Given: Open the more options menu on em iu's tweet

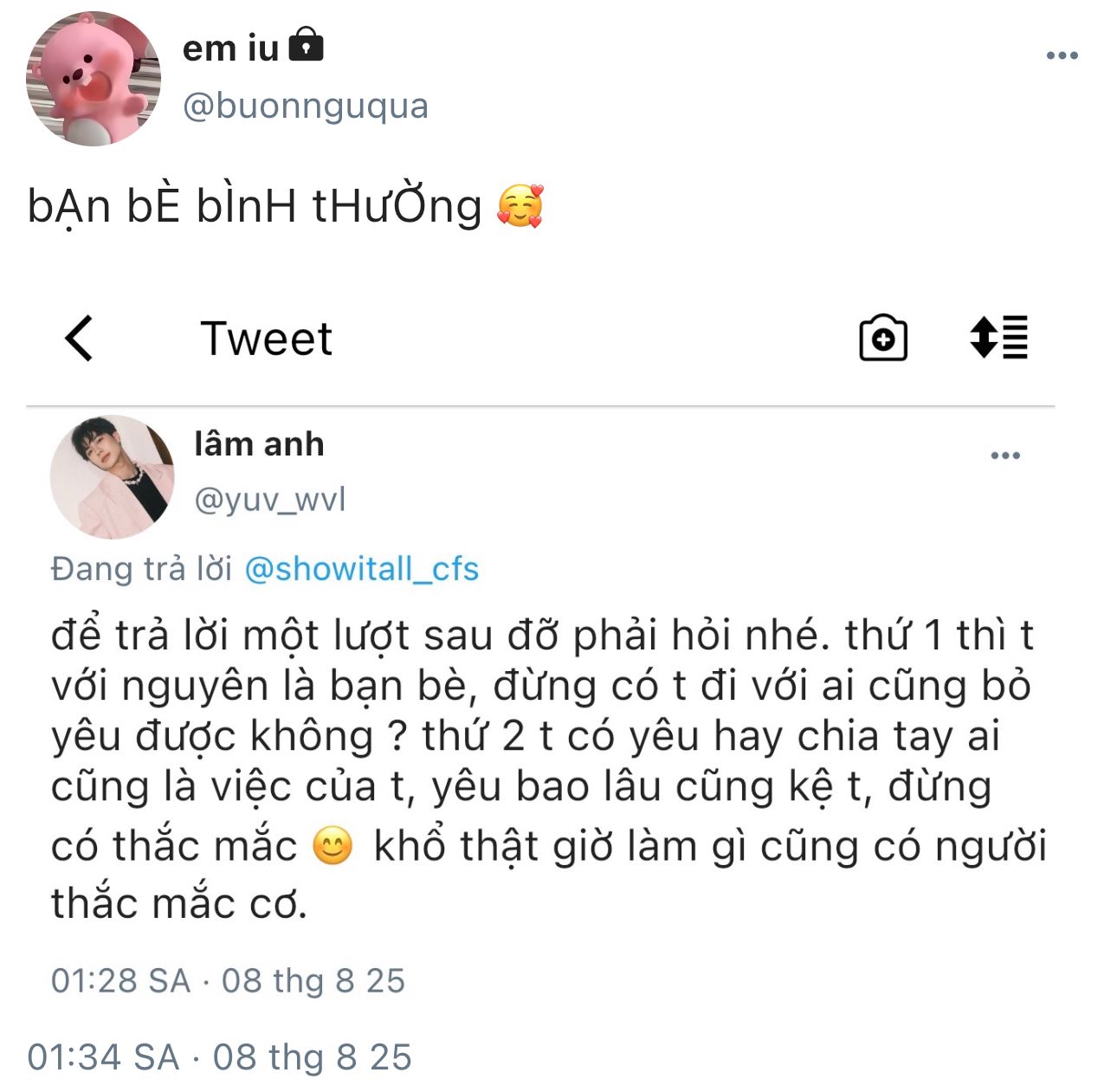Looking at the screenshot, I should click(x=1062, y=55).
